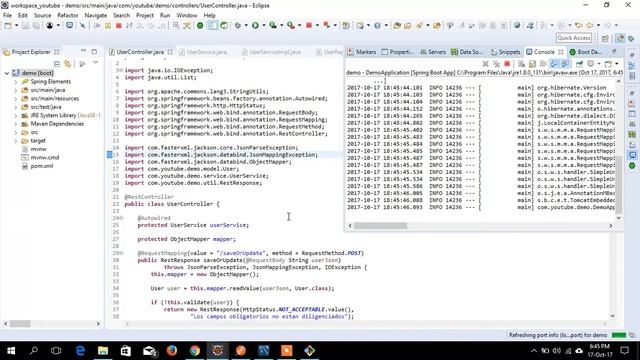Open the Debug icon dropdown arrow
This screenshot has width=640, height=360.
coord(246,25)
